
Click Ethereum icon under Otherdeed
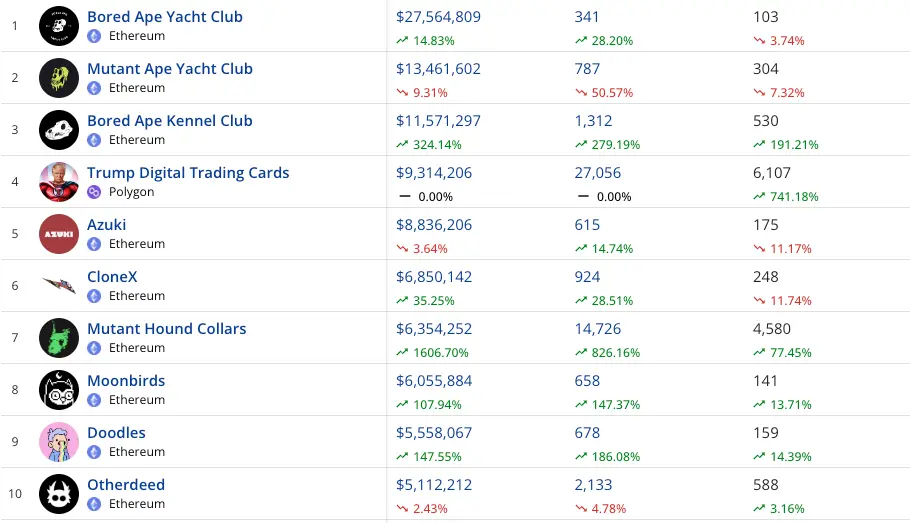(x=94, y=504)
